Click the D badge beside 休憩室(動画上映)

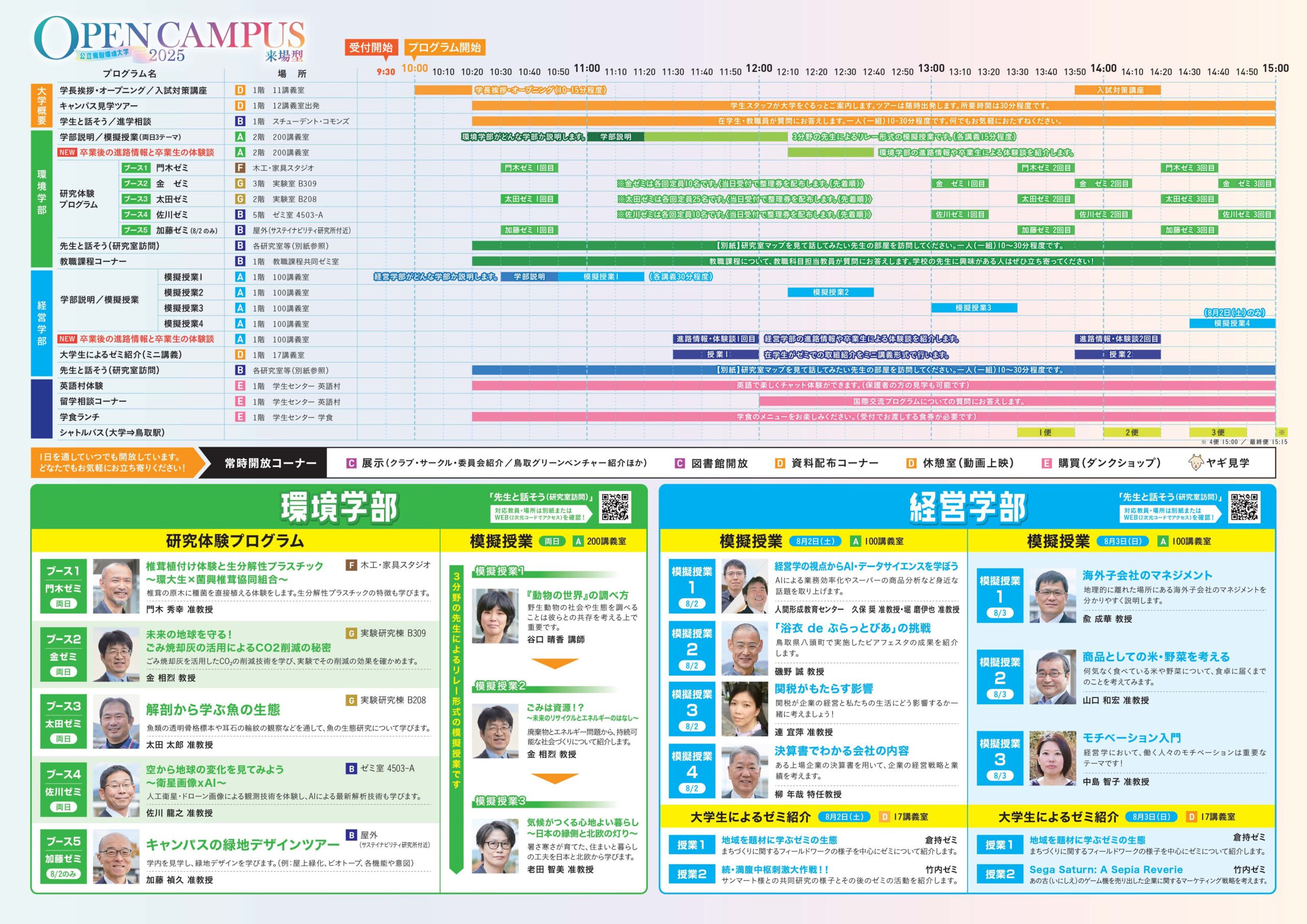pos(911,464)
